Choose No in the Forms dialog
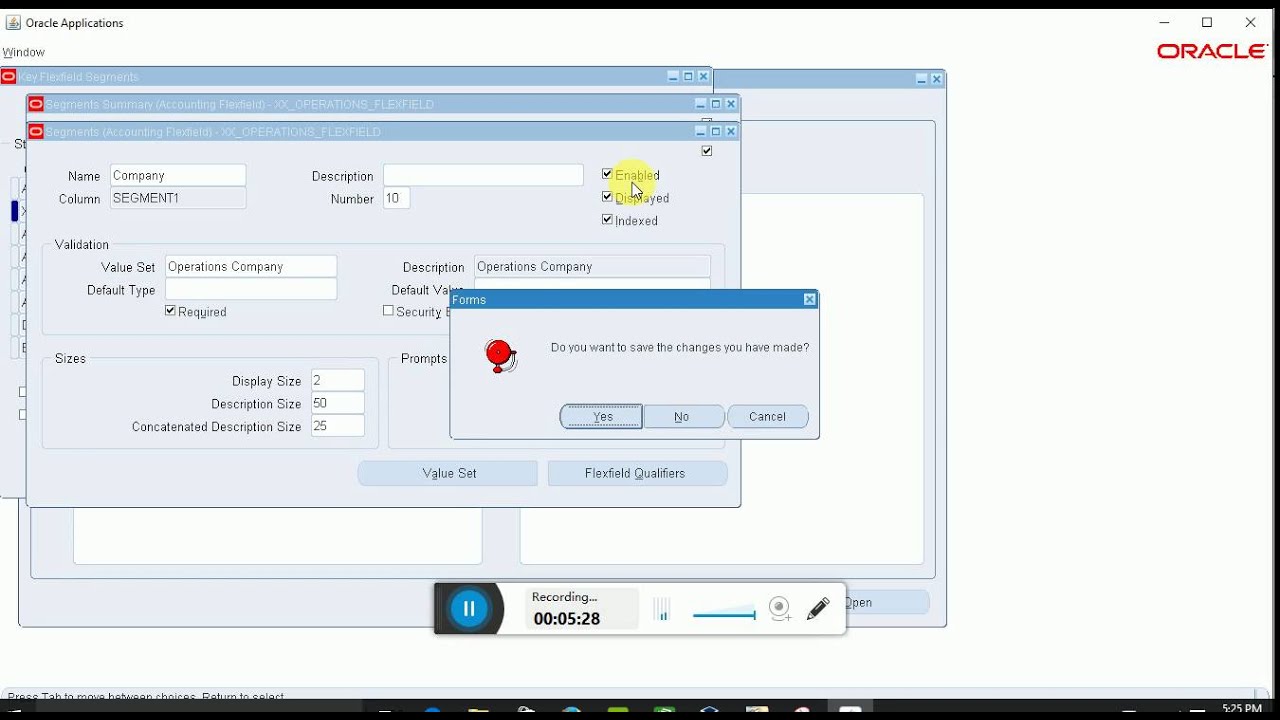 coord(684,417)
